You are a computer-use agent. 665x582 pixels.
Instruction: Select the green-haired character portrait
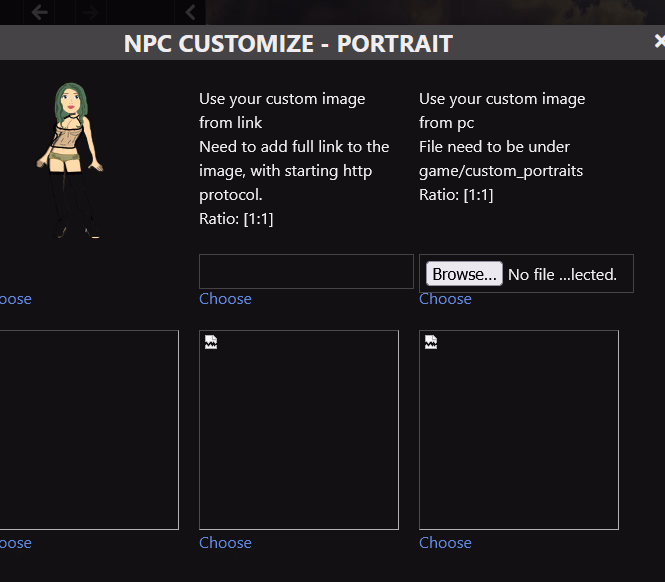click(70, 160)
